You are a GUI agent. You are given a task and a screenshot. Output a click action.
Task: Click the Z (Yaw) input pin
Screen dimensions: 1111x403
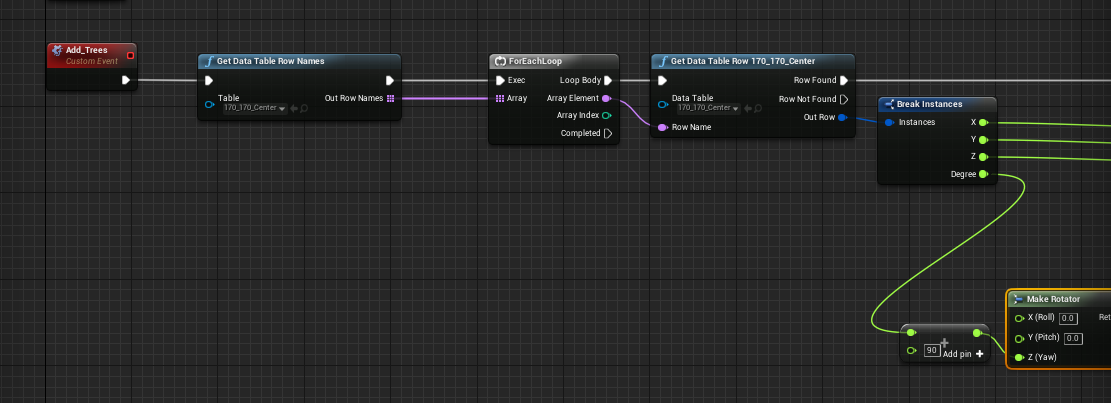point(1019,357)
